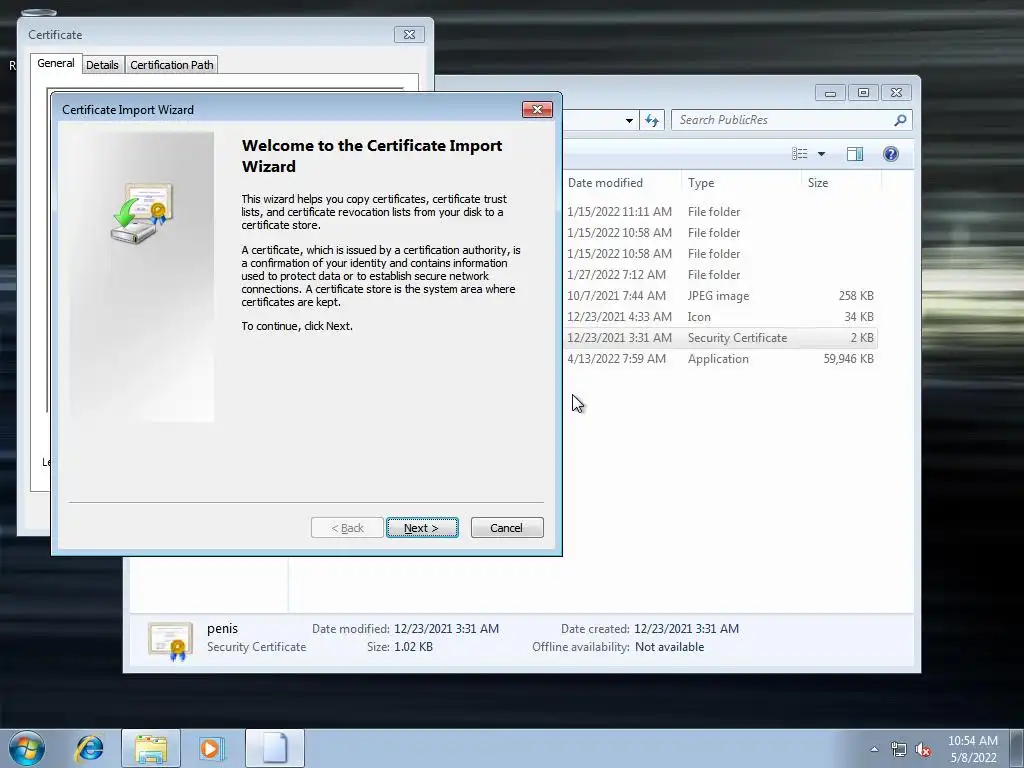
Task: Open the Windows Start menu orb
Action: (x=27, y=748)
